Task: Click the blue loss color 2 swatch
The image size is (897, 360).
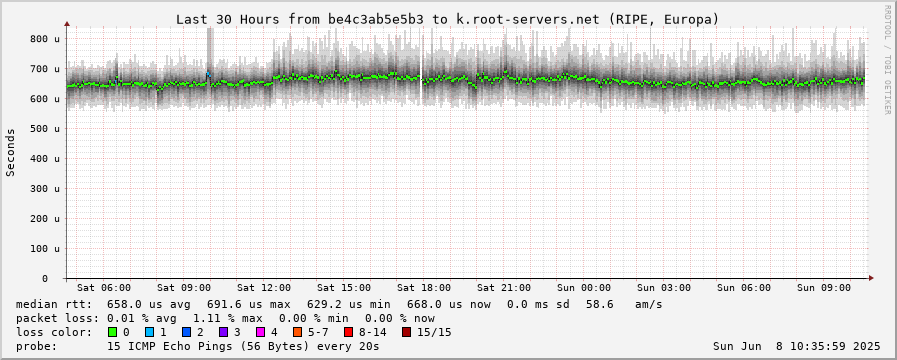Action: tap(186, 332)
